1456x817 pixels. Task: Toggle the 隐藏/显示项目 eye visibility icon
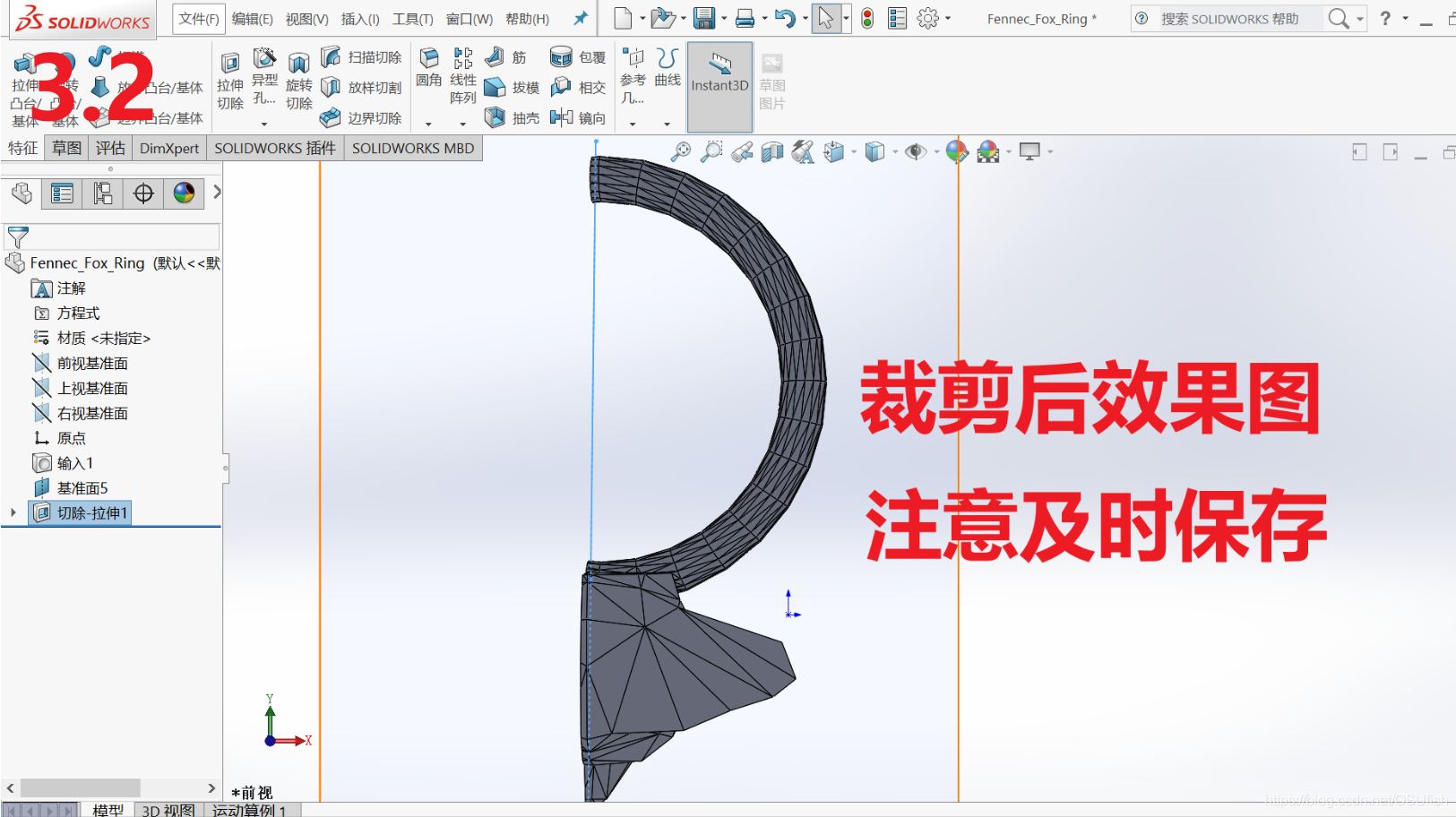(915, 151)
